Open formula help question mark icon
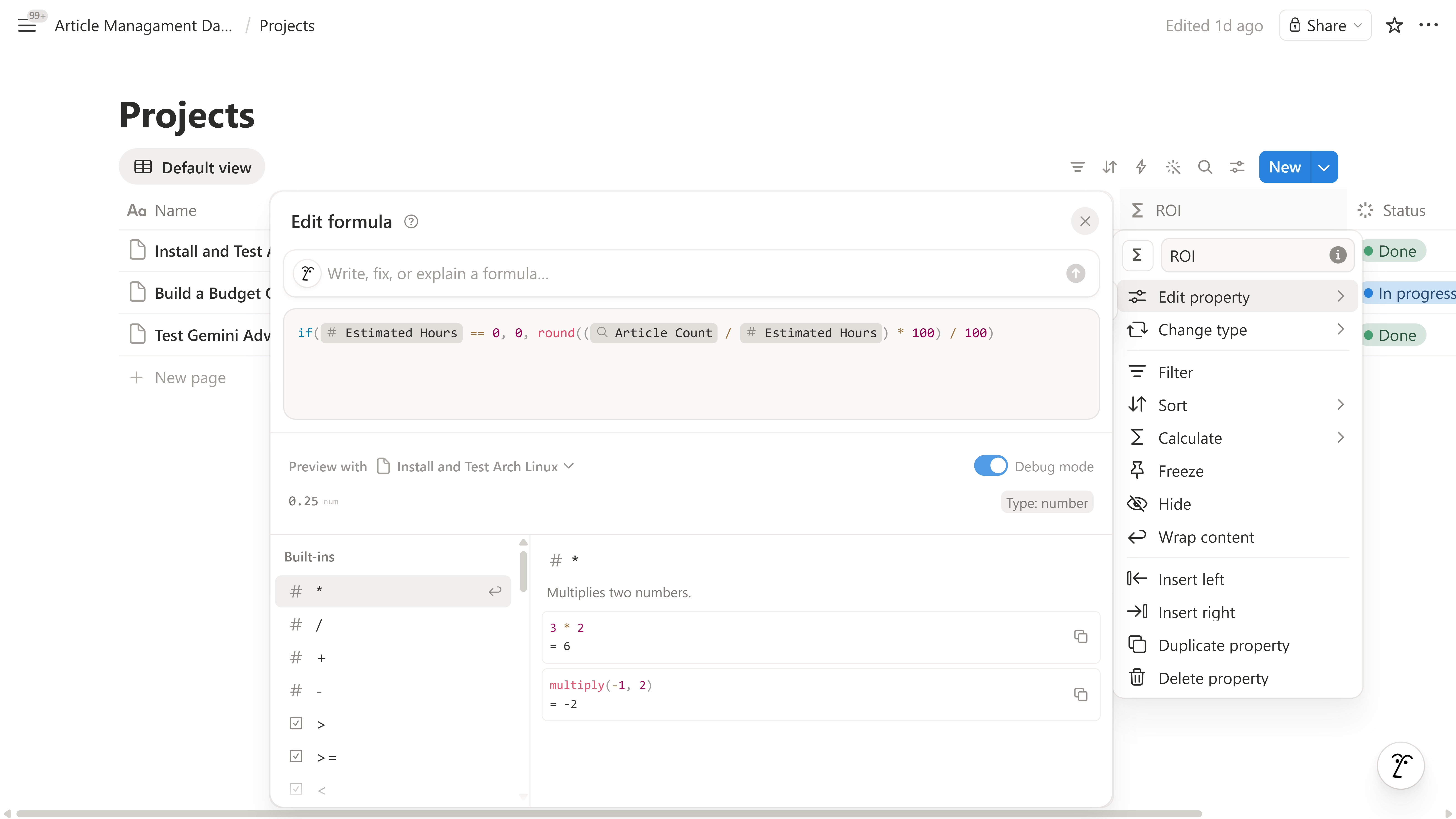 (x=411, y=222)
